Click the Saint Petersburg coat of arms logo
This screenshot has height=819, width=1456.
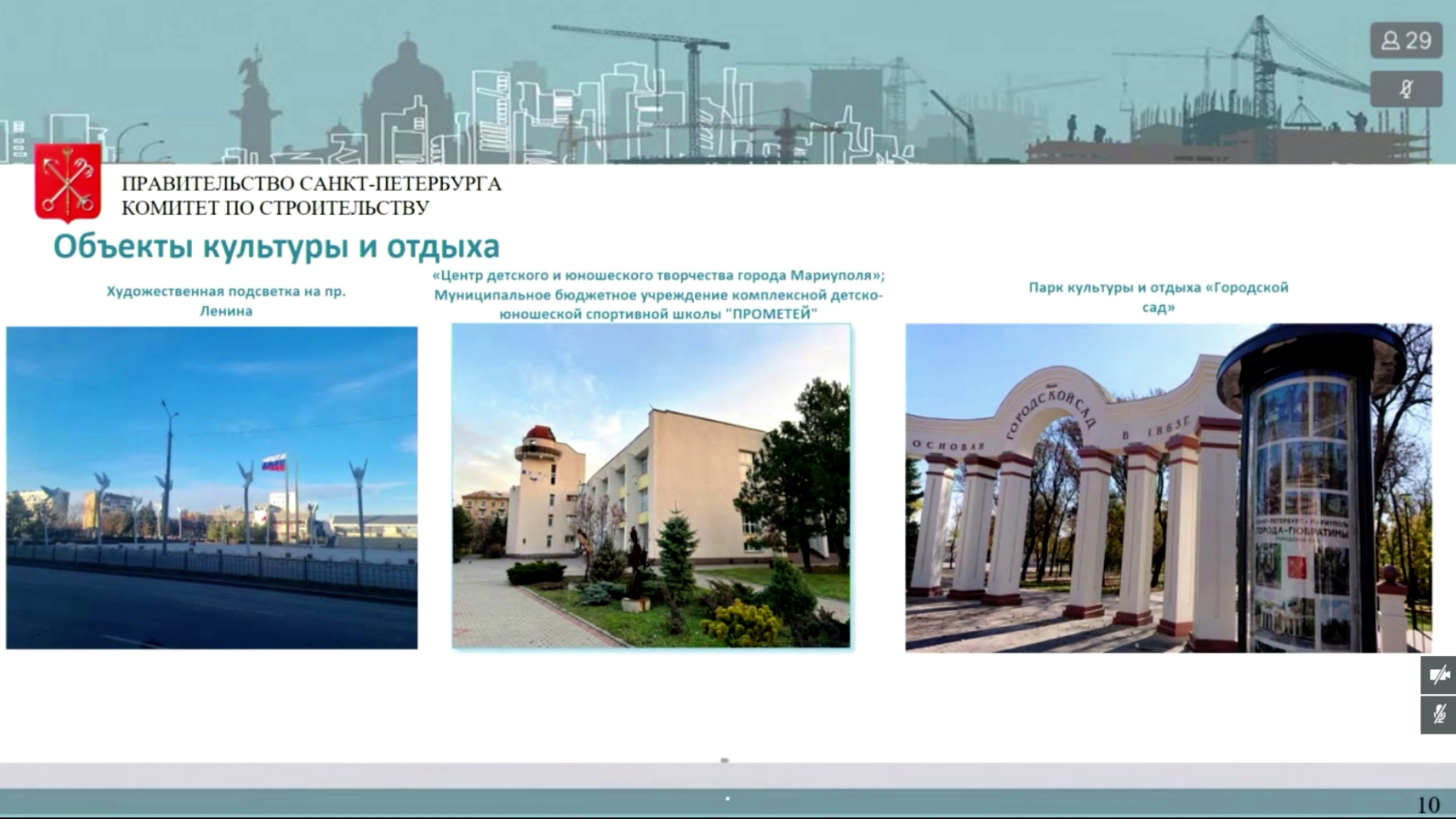click(67, 182)
